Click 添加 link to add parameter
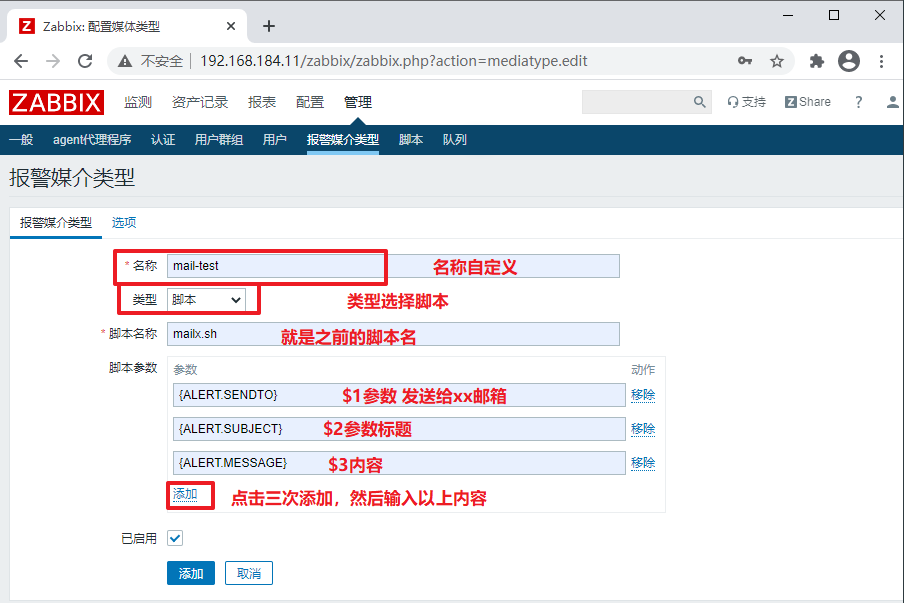Image resolution: width=904 pixels, height=603 pixels. [x=185, y=495]
